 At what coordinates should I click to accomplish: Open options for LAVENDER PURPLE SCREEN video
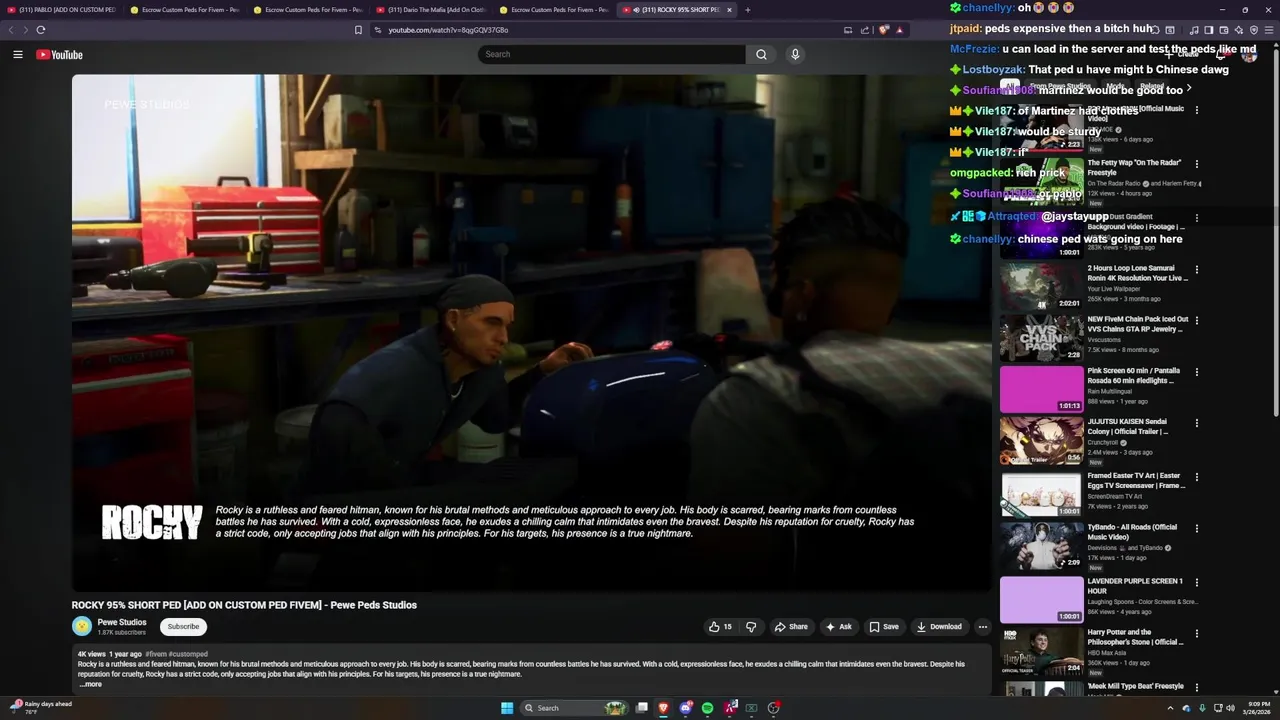point(1197,582)
